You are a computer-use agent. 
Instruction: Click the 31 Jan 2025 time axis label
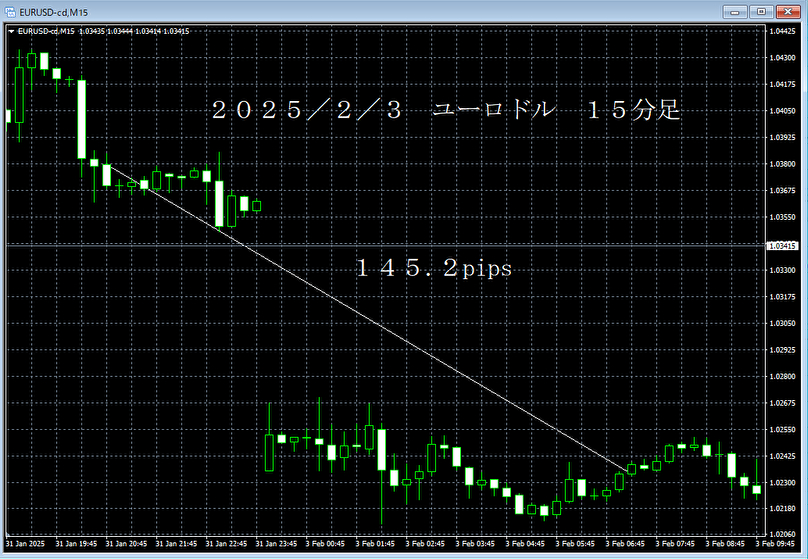[x=26, y=545]
